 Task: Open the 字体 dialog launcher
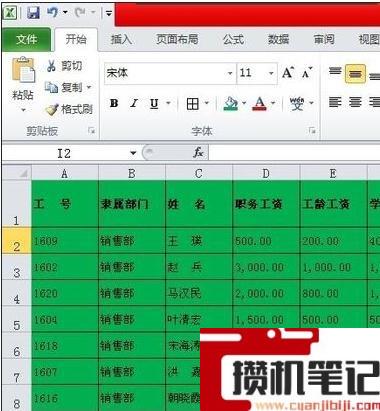312,131
